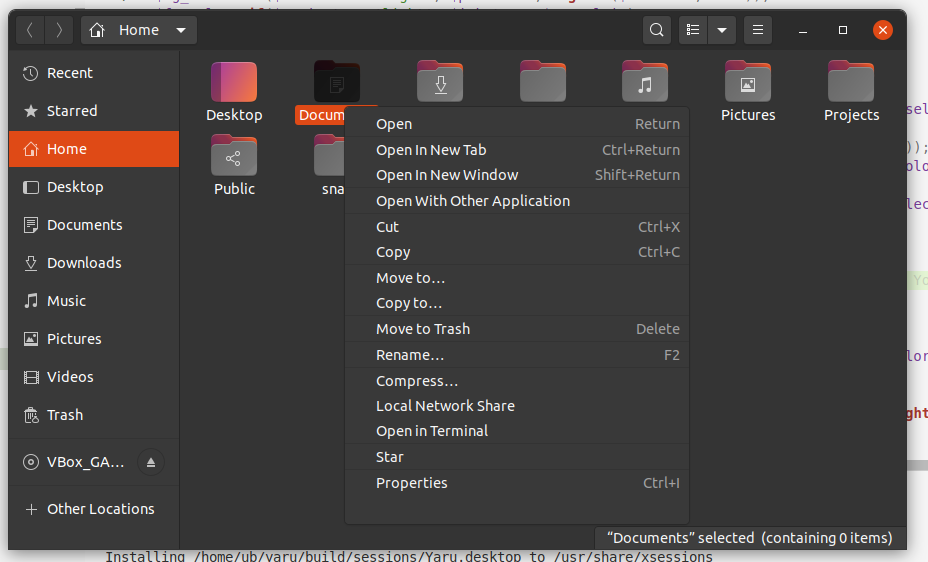Viewport: 928px width, 562px height.
Task: Open Pictures in the sidebar
Action: point(94,339)
